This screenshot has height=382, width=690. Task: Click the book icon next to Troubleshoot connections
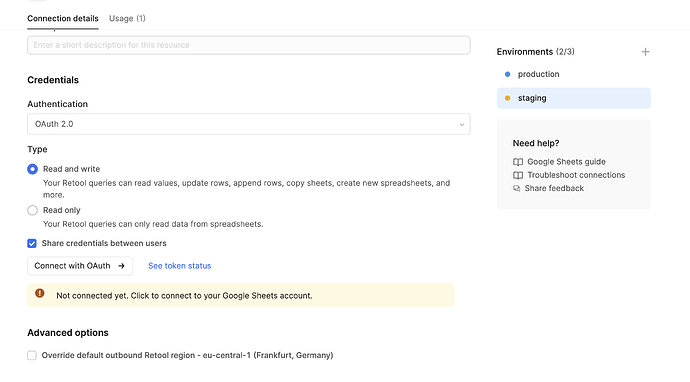point(518,175)
